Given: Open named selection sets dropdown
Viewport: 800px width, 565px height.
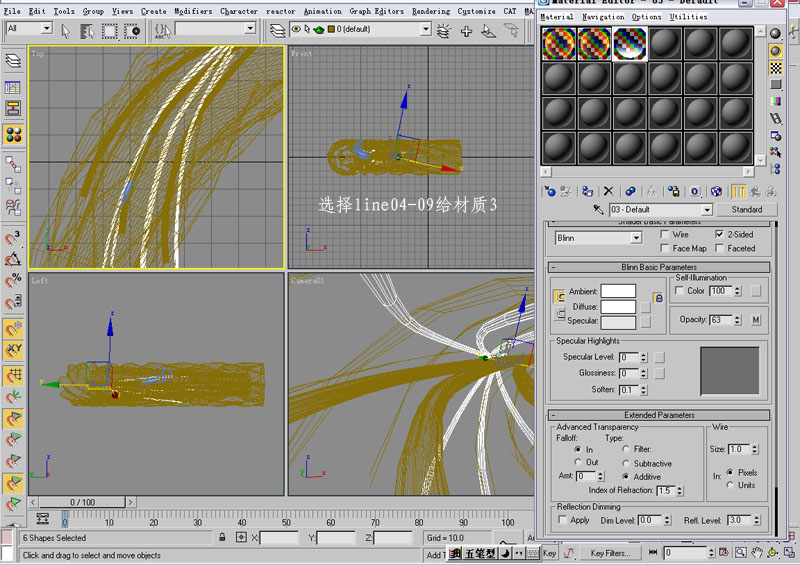Looking at the screenshot, I should (250, 29).
